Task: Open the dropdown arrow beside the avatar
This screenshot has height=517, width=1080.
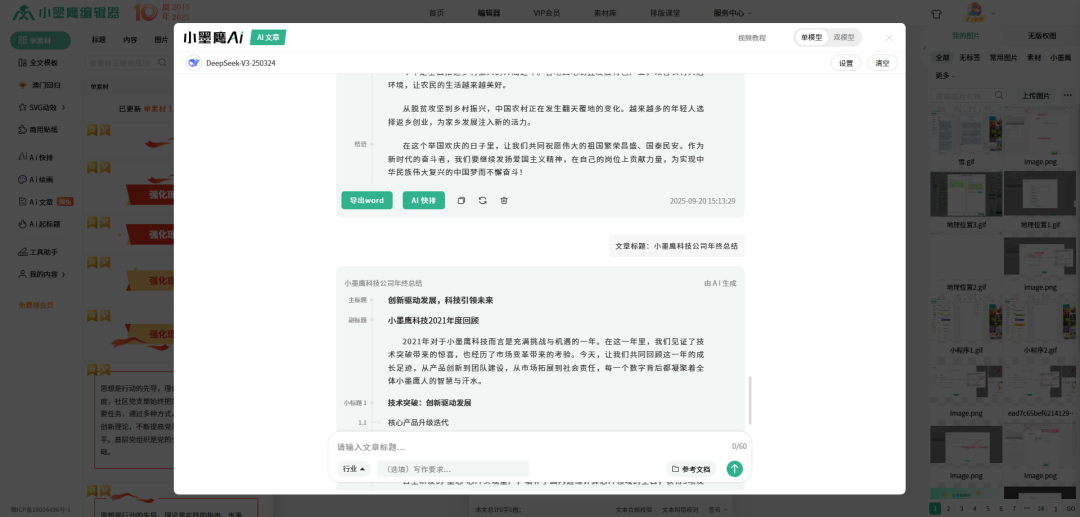Action: [x=993, y=13]
